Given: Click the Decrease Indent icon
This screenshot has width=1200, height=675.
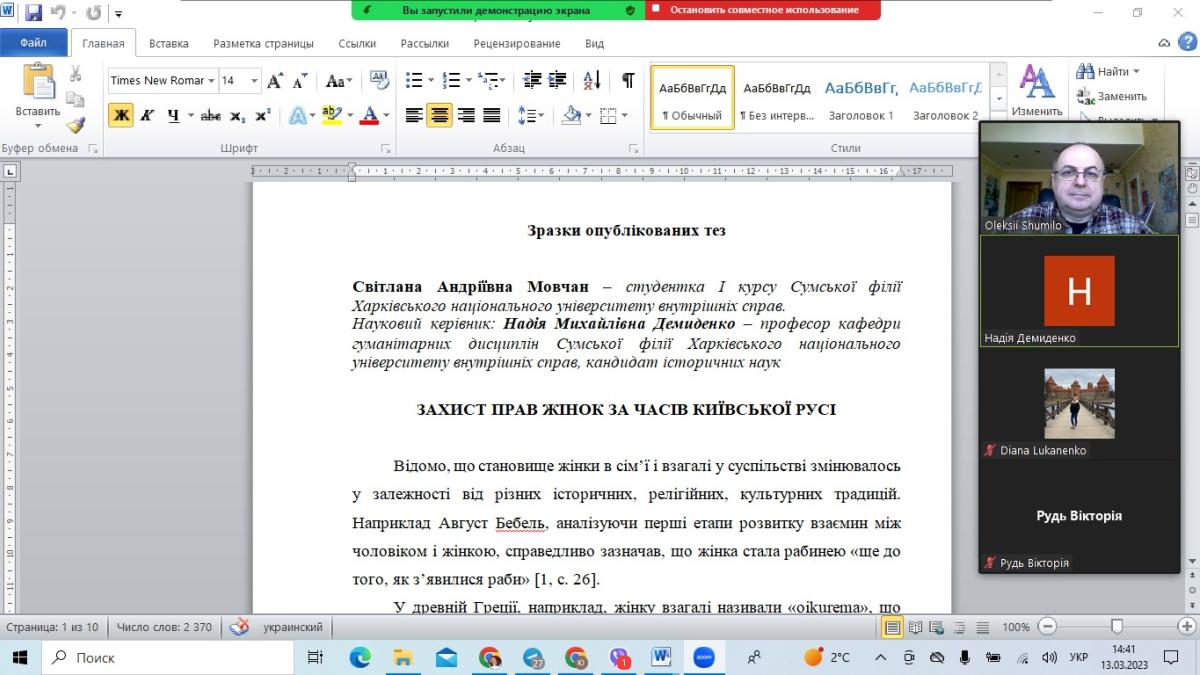Looking at the screenshot, I should [x=532, y=80].
